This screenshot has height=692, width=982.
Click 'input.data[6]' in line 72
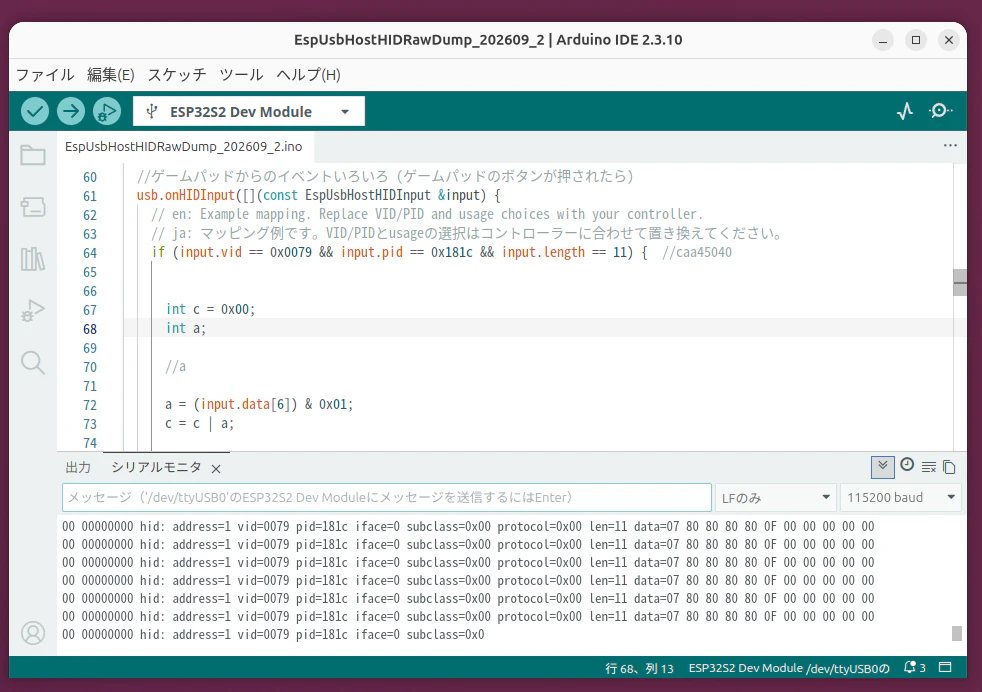pyautogui.click(x=245, y=405)
